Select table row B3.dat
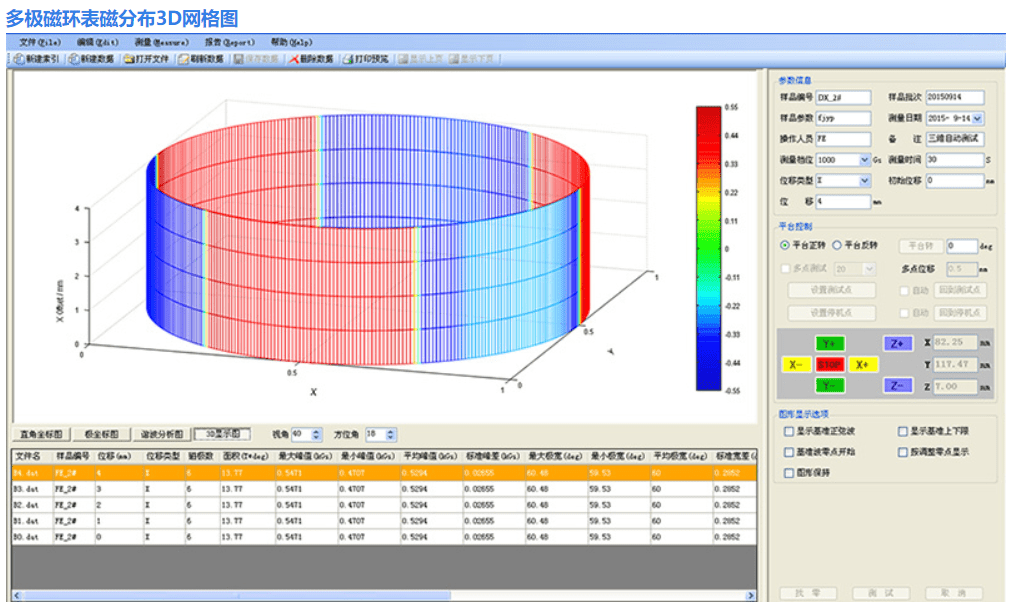This screenshot has width=1014, height=609. [x=384, y=489]
